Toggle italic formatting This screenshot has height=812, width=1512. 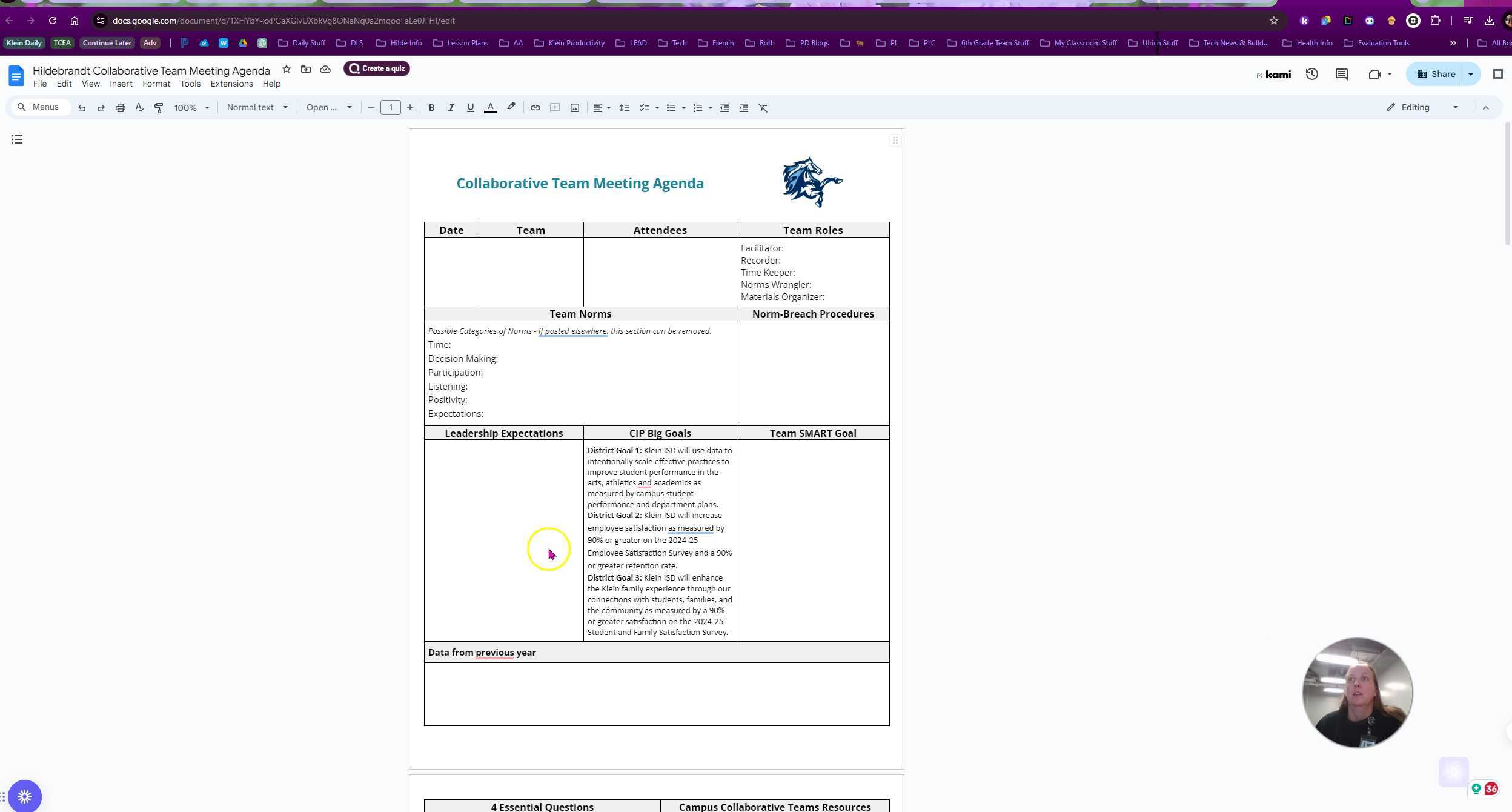tap(451, 108)
